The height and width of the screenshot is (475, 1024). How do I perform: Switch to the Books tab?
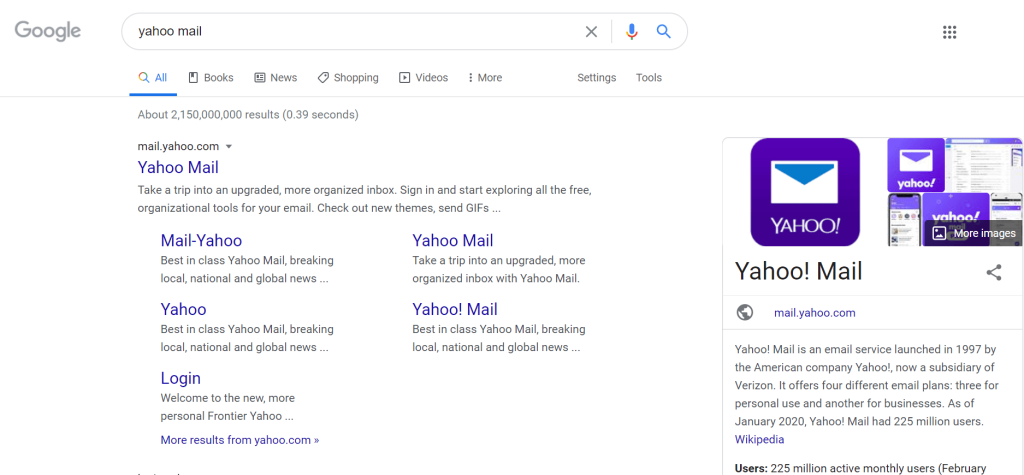pos(211,78)
